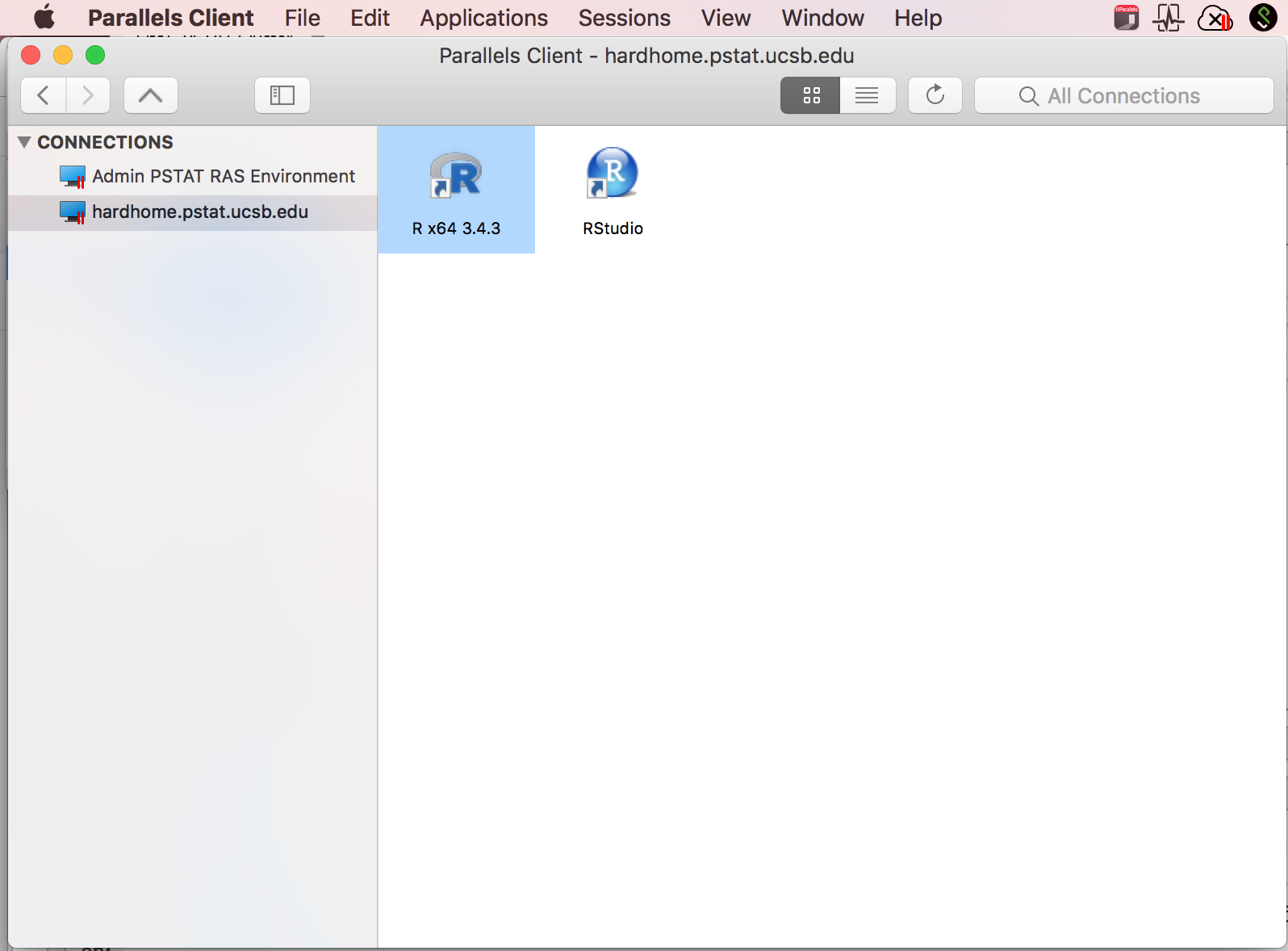The height and width of the screenshot is (951, 1288).
Task: Click the Parallels menu bar status icon
Action: point(1126,17)
